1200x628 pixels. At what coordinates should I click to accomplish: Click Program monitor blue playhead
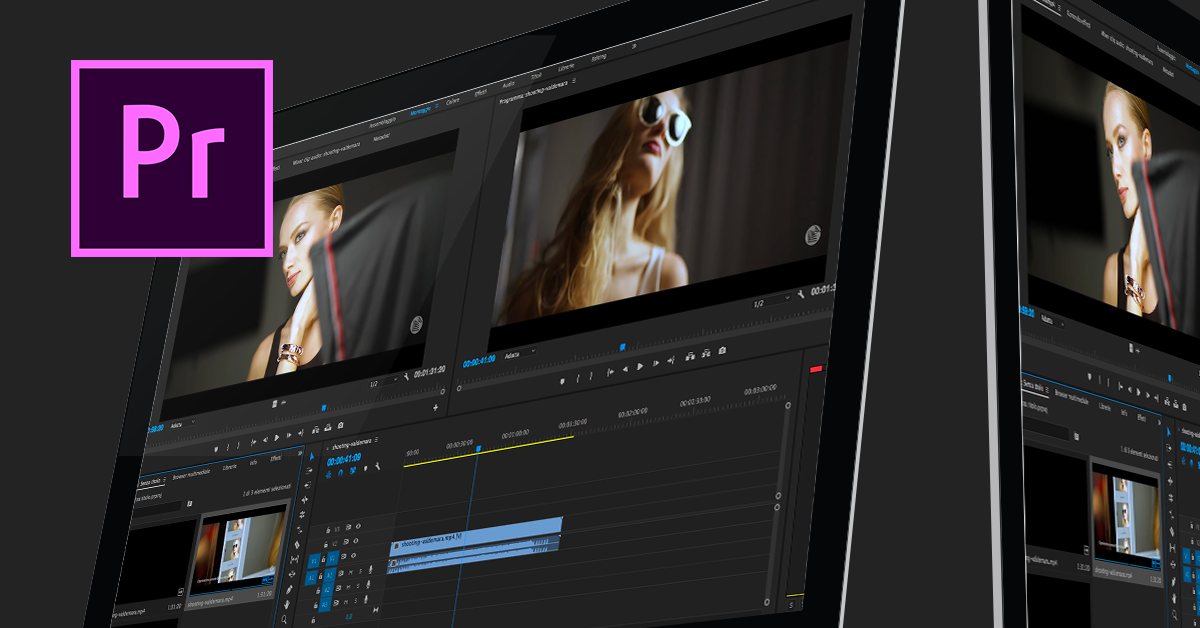point(622,347)
